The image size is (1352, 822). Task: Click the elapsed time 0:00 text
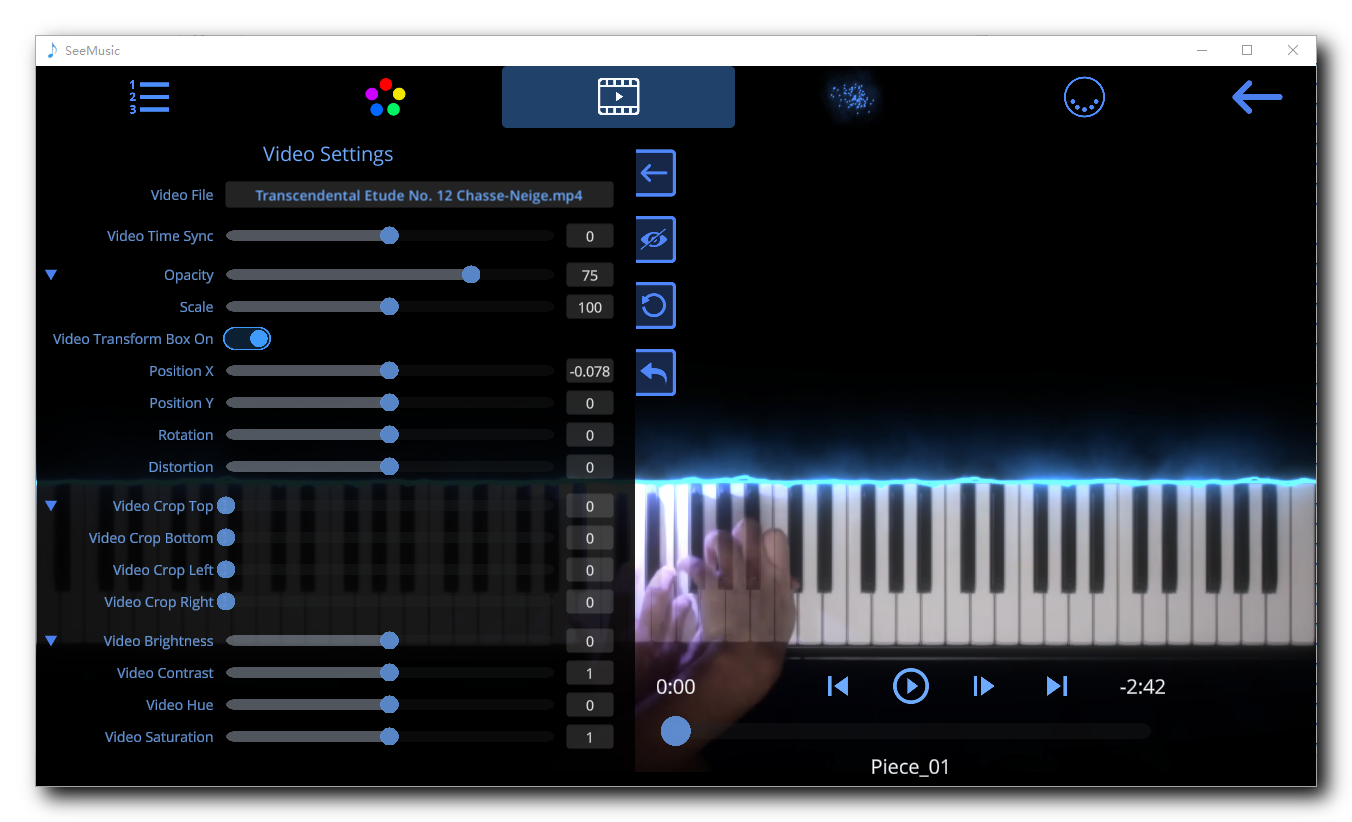[676, 687]
